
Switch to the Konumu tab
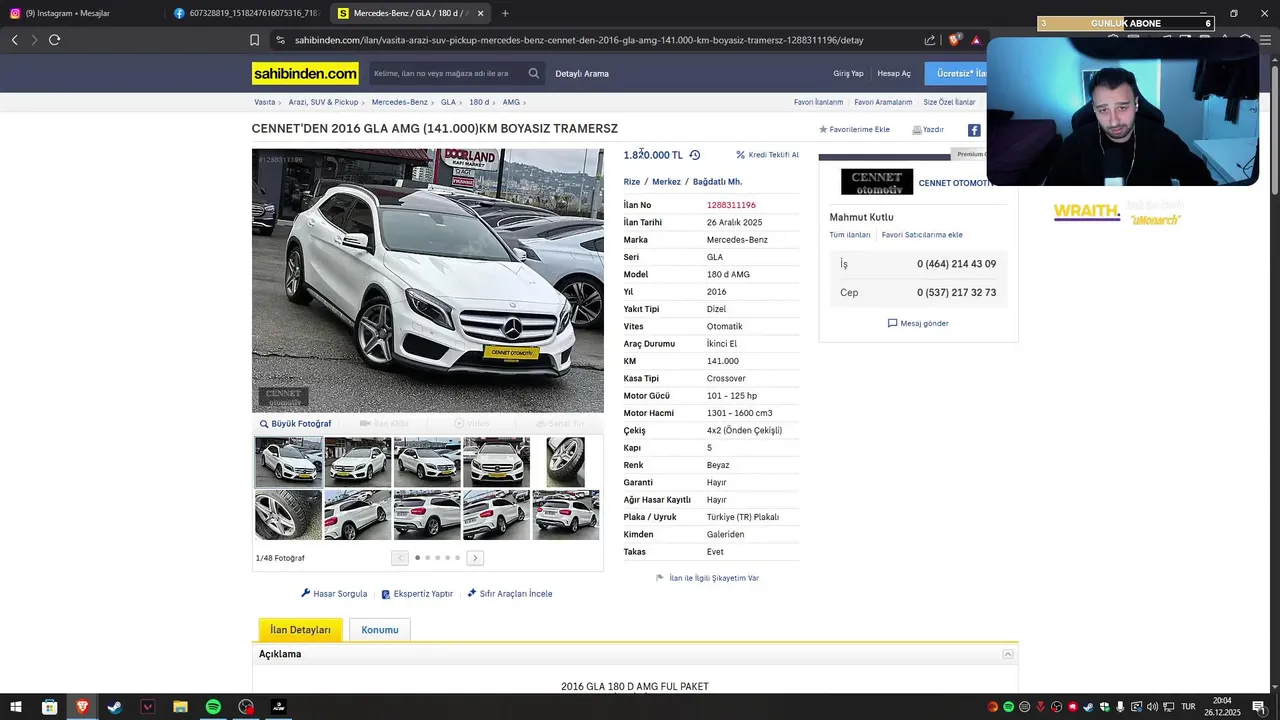[x=380, y=630]
